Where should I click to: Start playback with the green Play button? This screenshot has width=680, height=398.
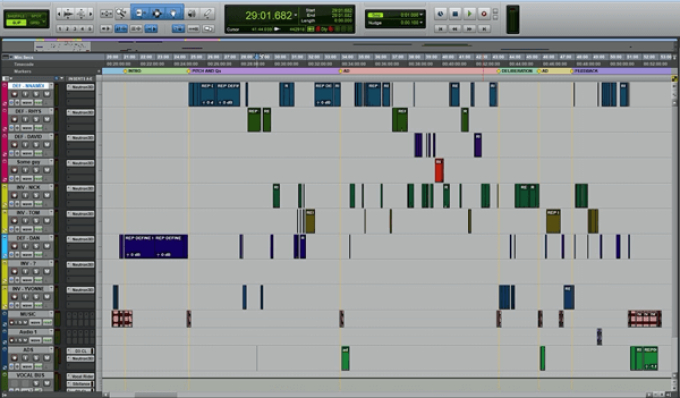click(469, 14)
